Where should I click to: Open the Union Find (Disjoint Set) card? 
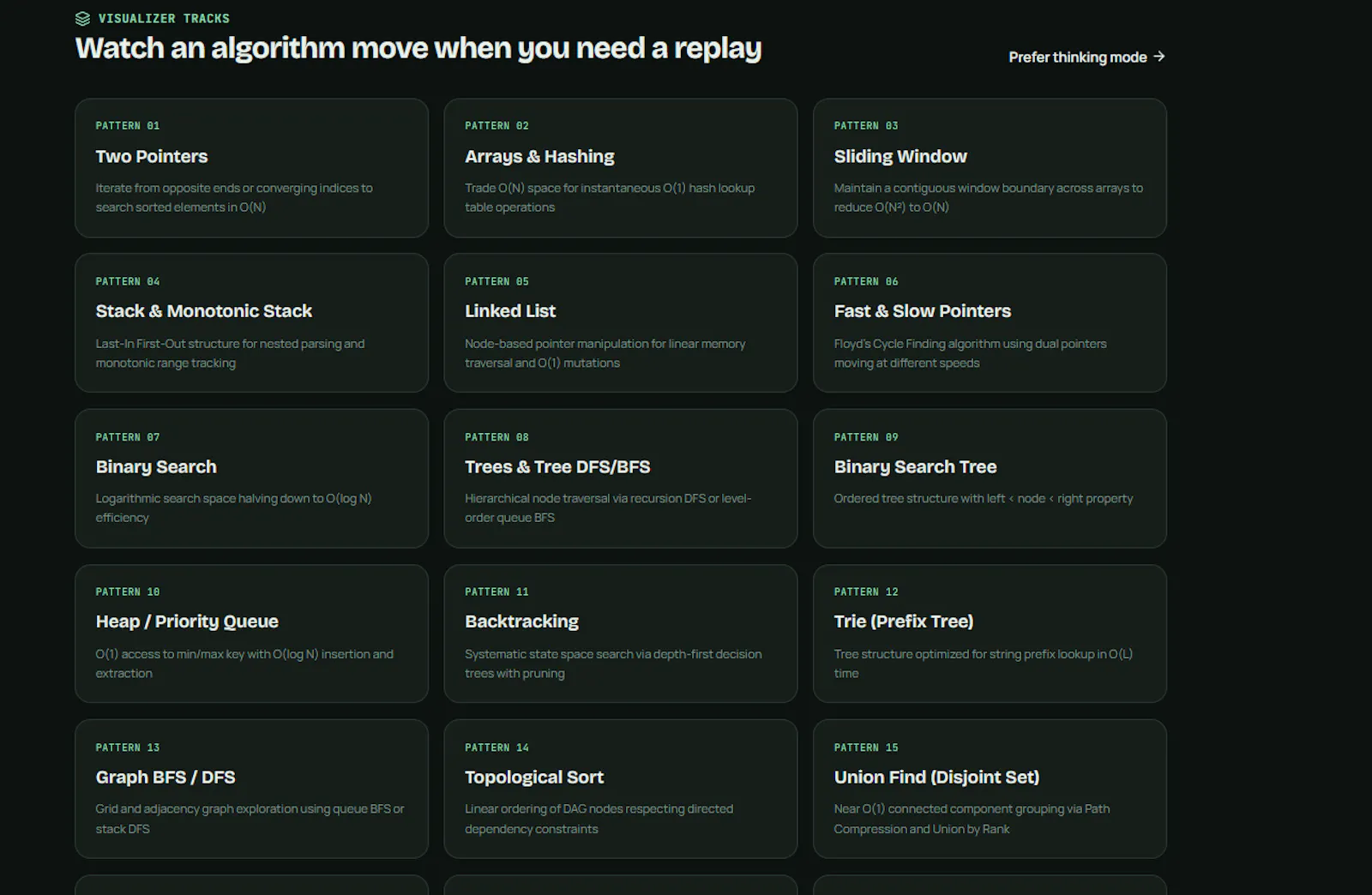990,789
